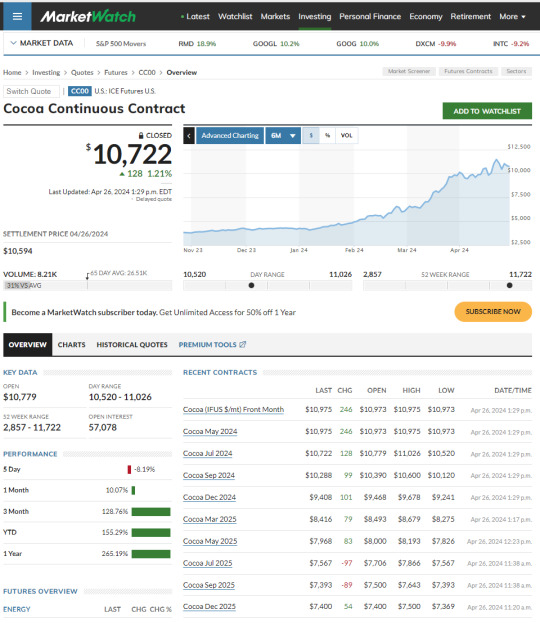
Task: Click GOOG ticker in movers bar
Action: tap(358, 43)
